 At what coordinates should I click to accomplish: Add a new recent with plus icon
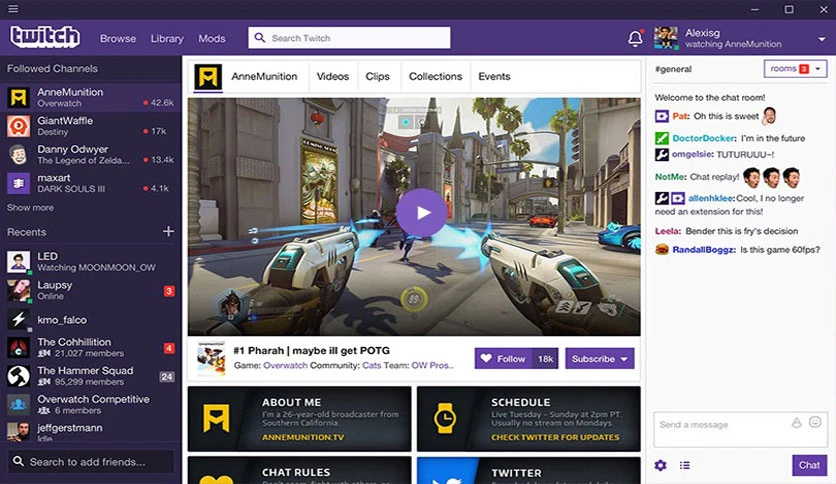168,231
